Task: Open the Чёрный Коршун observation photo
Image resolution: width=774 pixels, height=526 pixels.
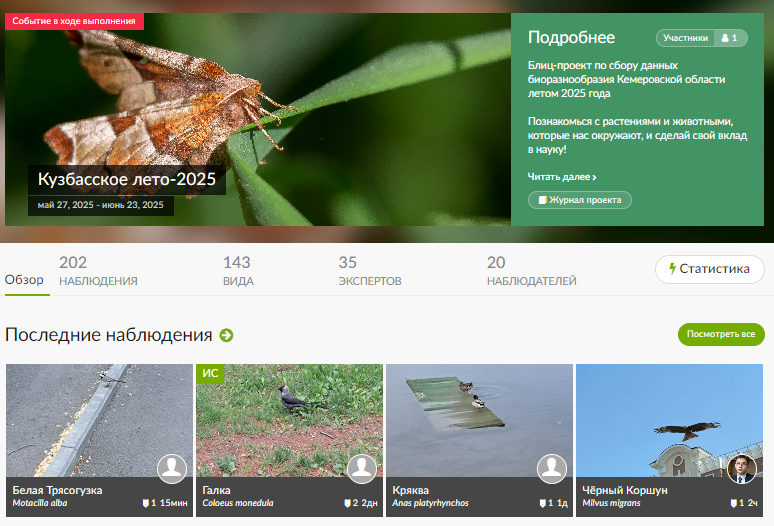Action: pos(669,420)
